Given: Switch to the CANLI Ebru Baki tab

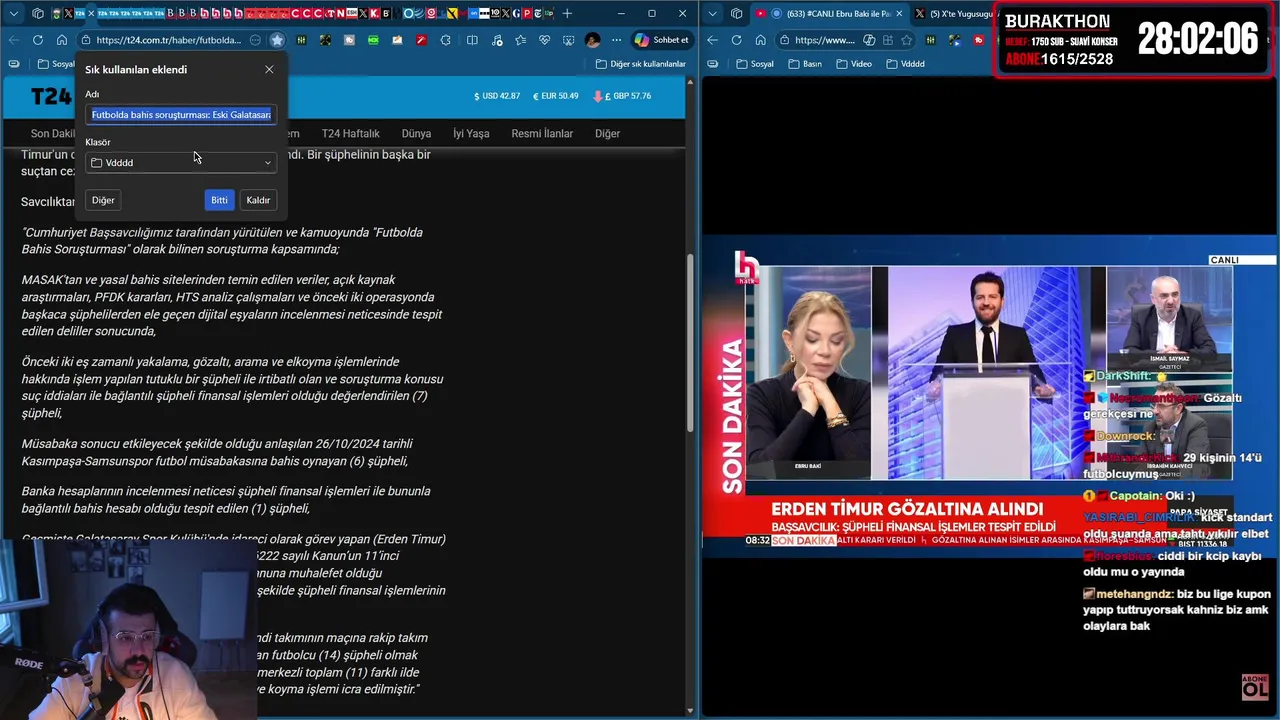Looking at the screenshot, I should [x=829, y=13].
